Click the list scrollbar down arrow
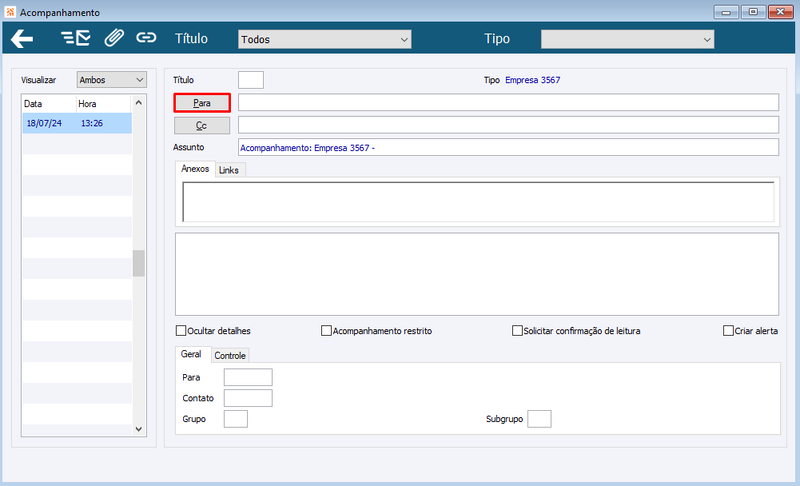Image resolution: width=800 pixels, height=486 pixels. pyautogui.click(x=139, y=429)
